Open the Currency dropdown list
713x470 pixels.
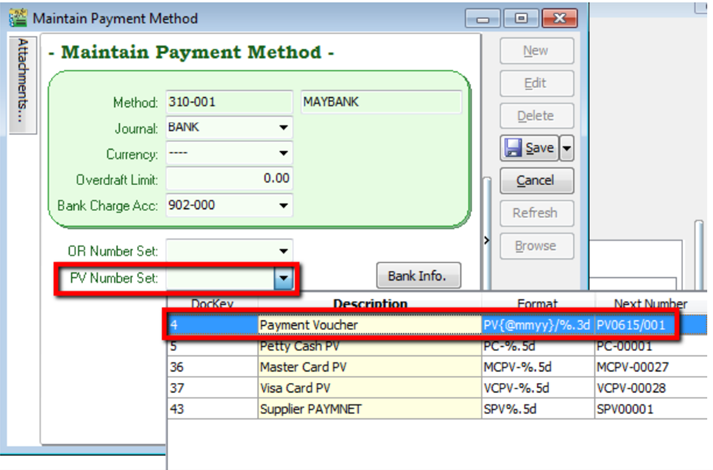[284, 154]
